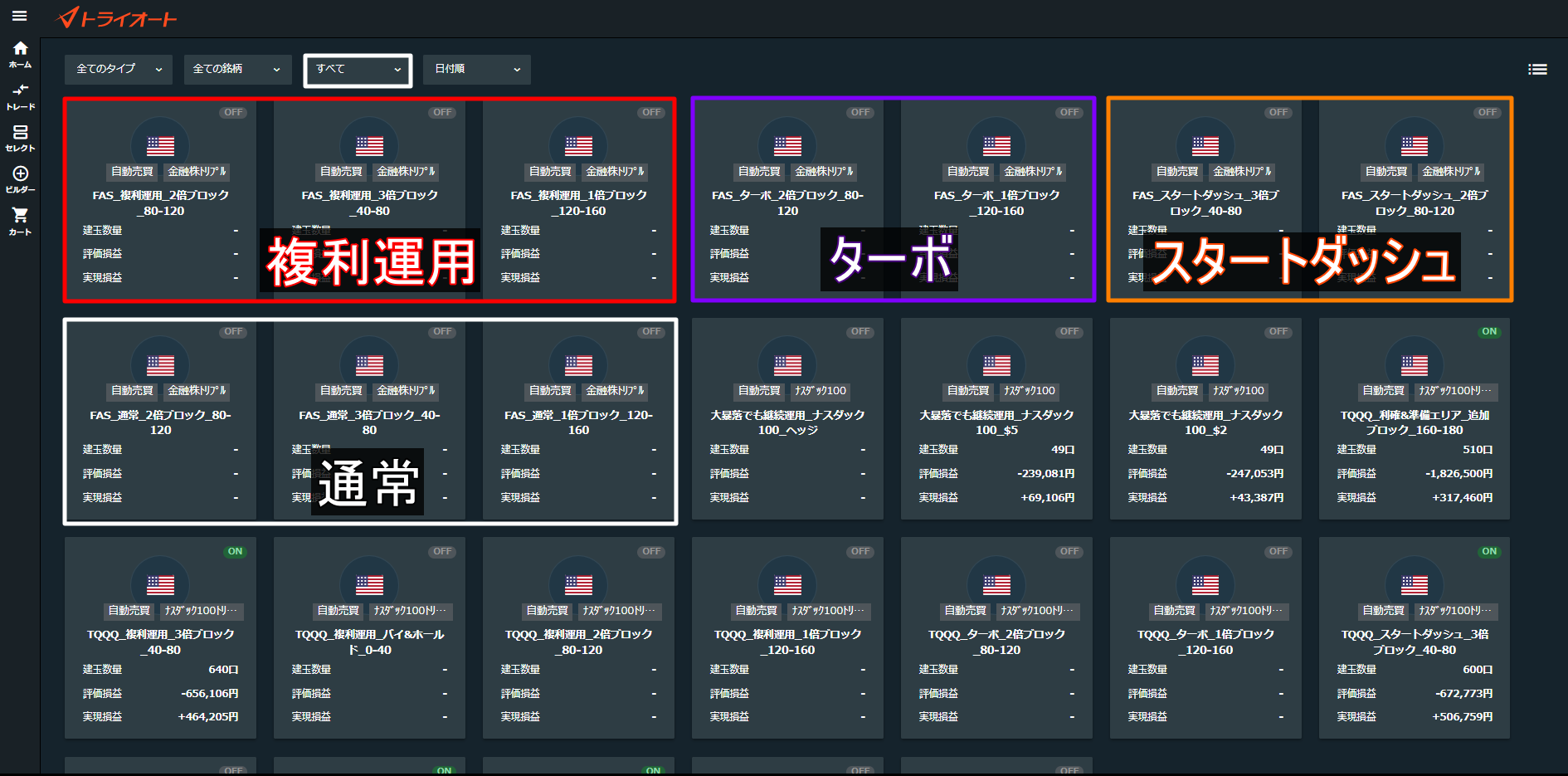
Task: Open セレクト from the sidebar
Action: 20,139
